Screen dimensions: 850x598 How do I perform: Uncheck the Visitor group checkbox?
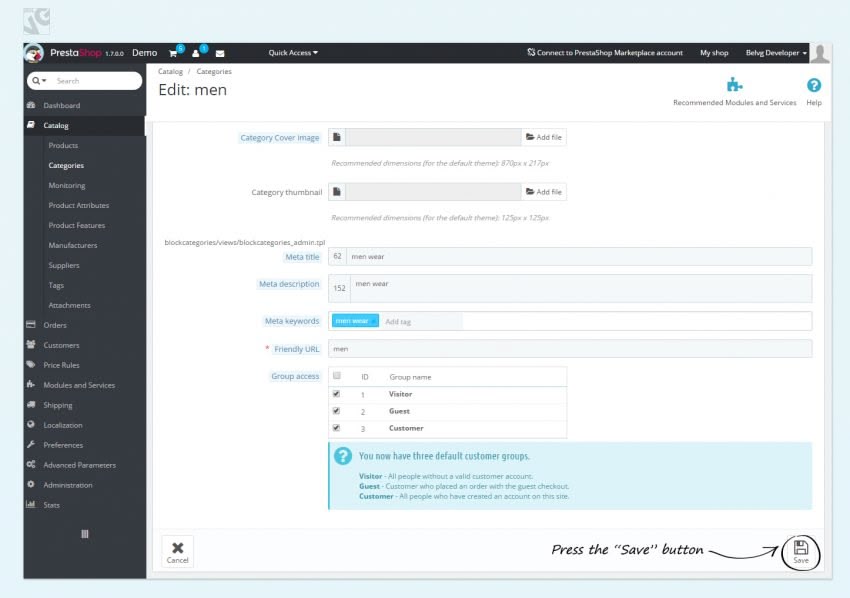[337, 394]
